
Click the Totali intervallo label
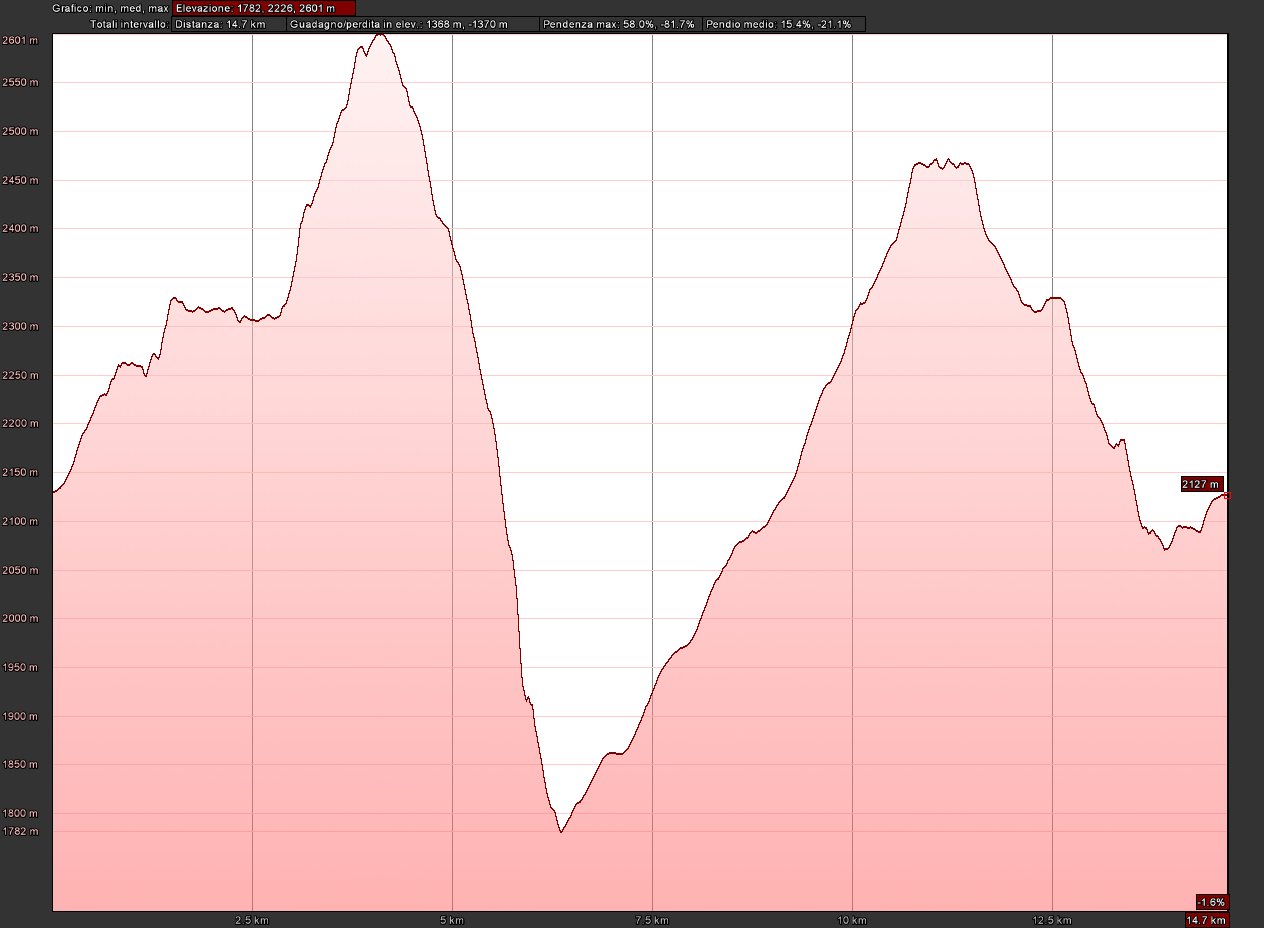[129, 23]
